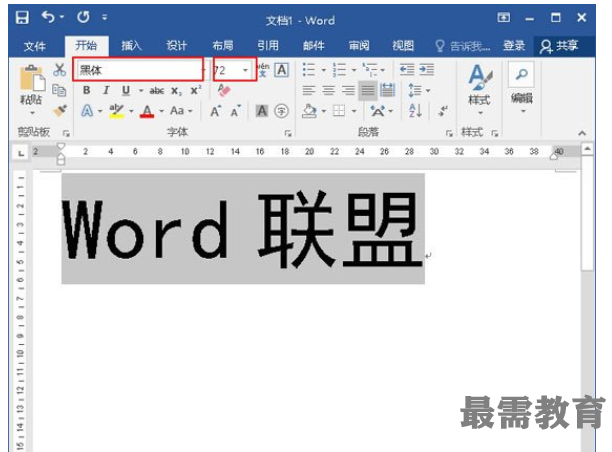The height and width of the screenshot is (452, 612).
Task: Save the document with the floppy icon
Action: point(22,18)
